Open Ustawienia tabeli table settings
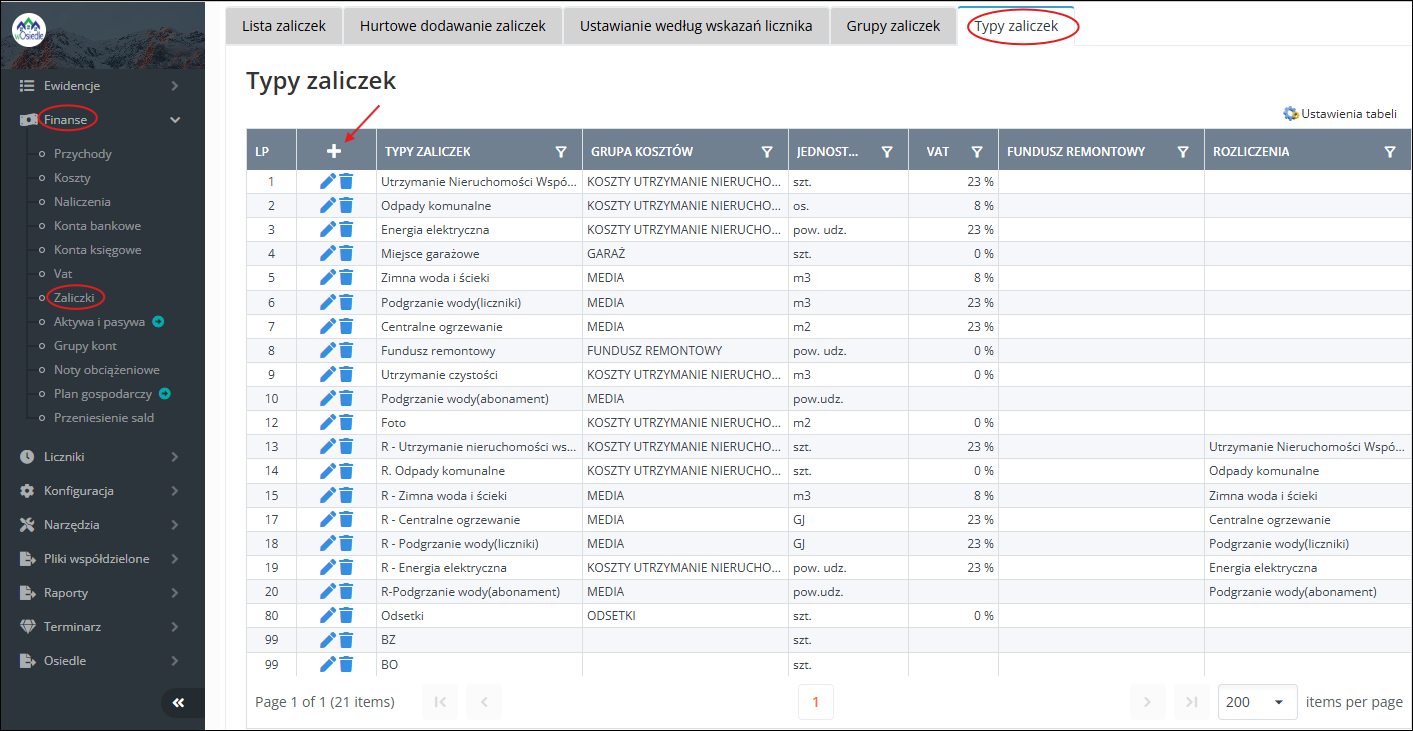The height and width of the screenshot is (731, 1413). point(1340,114)
